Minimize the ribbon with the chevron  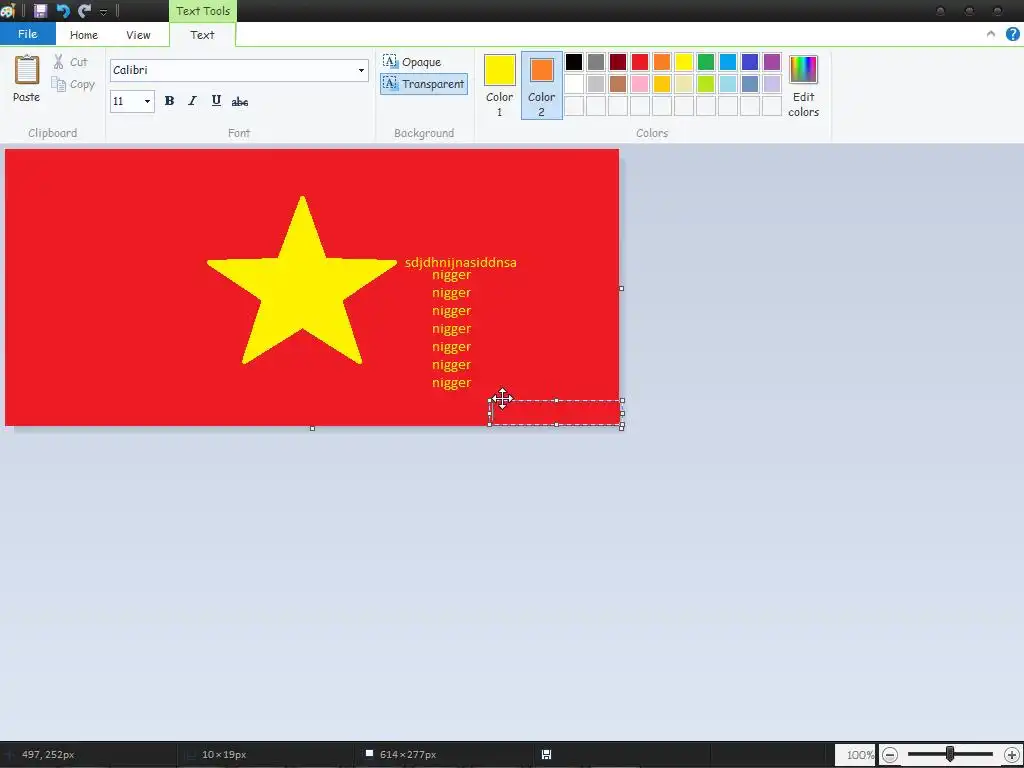click(x=991, y=34)
